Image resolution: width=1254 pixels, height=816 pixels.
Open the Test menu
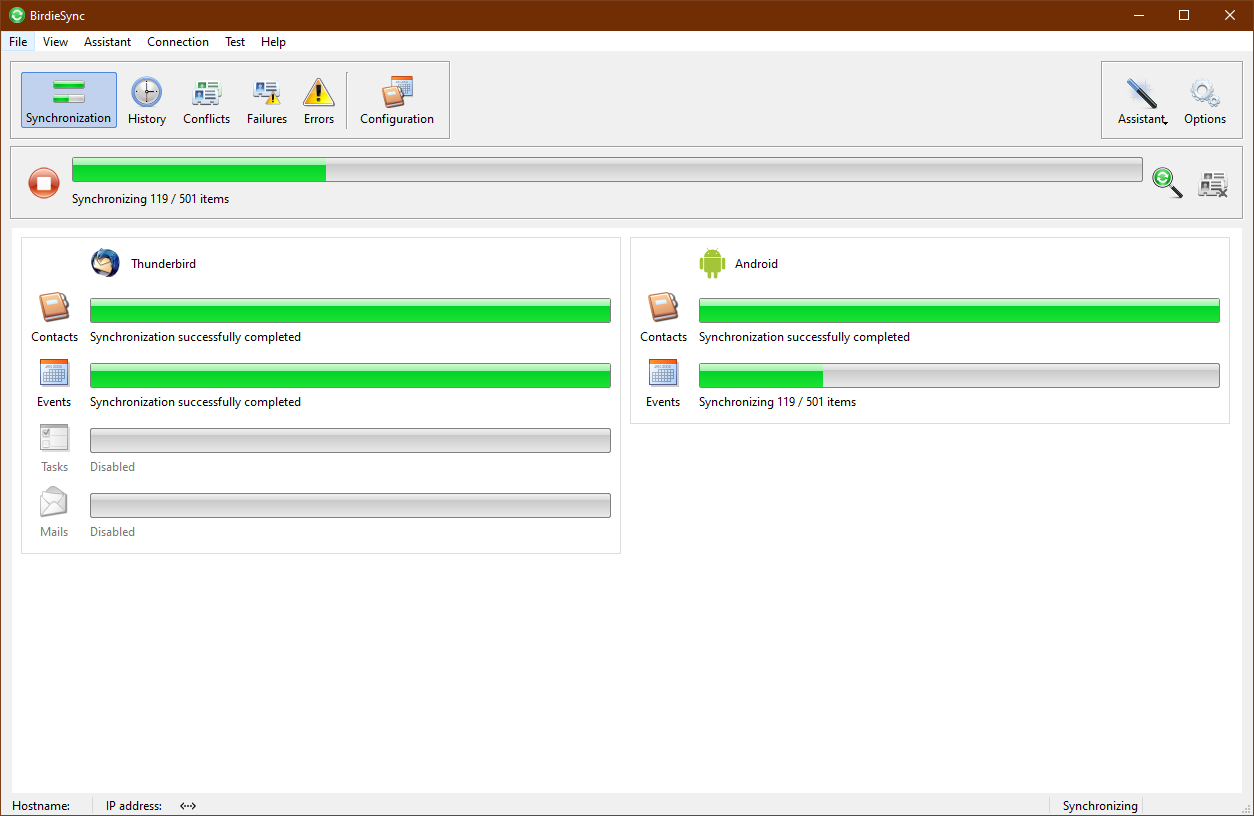(x=235, y=42)
